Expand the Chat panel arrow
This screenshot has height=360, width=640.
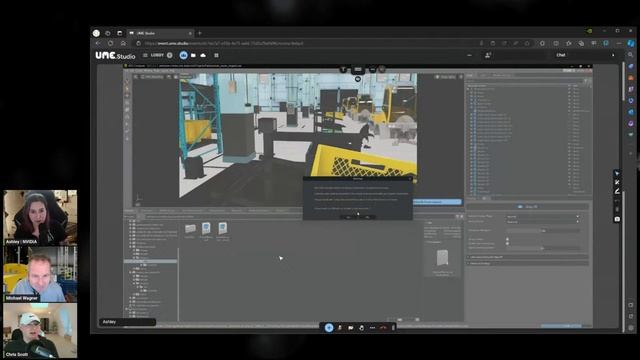[x=613, y=55]
